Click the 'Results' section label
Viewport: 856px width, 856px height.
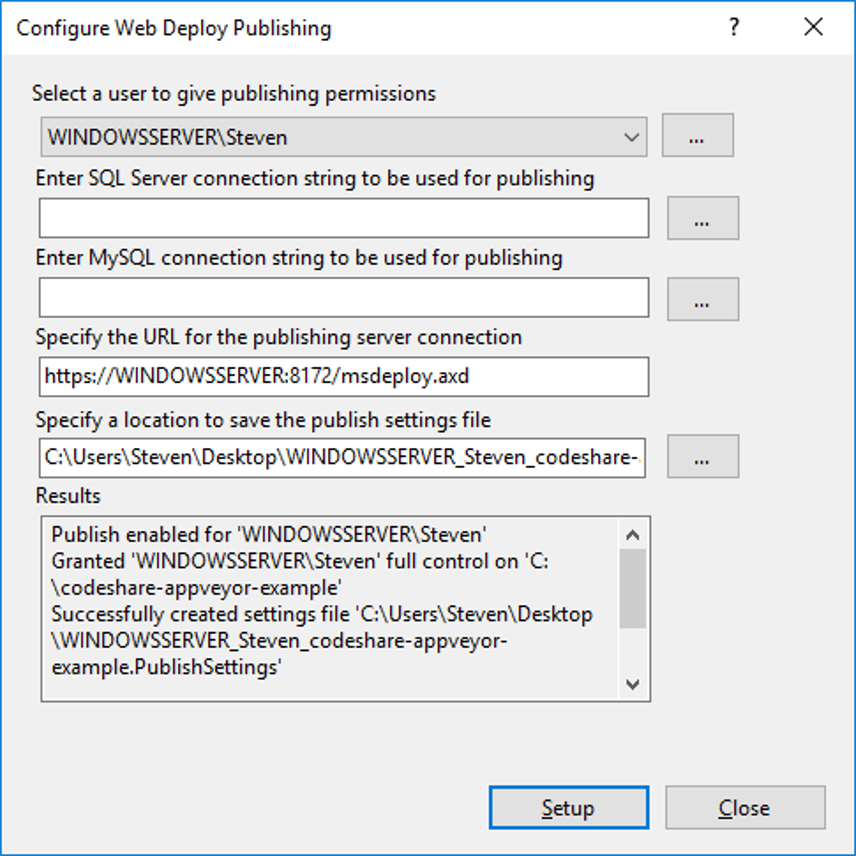[x=68, y=496]
